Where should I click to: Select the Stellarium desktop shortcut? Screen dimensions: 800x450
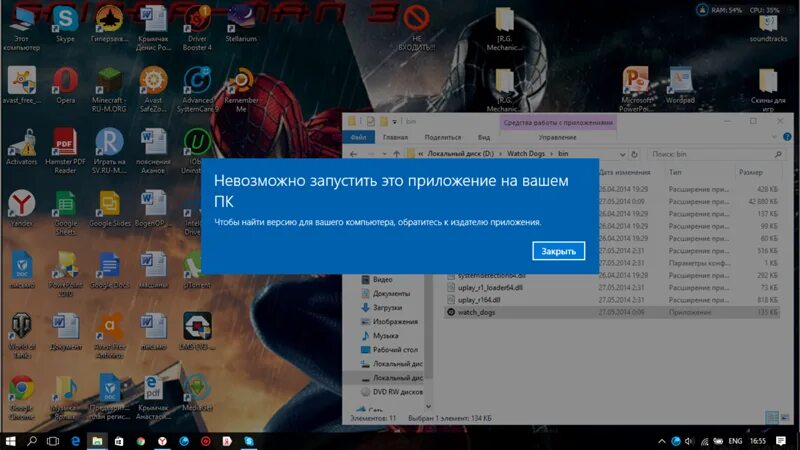[x=241, y=24]
